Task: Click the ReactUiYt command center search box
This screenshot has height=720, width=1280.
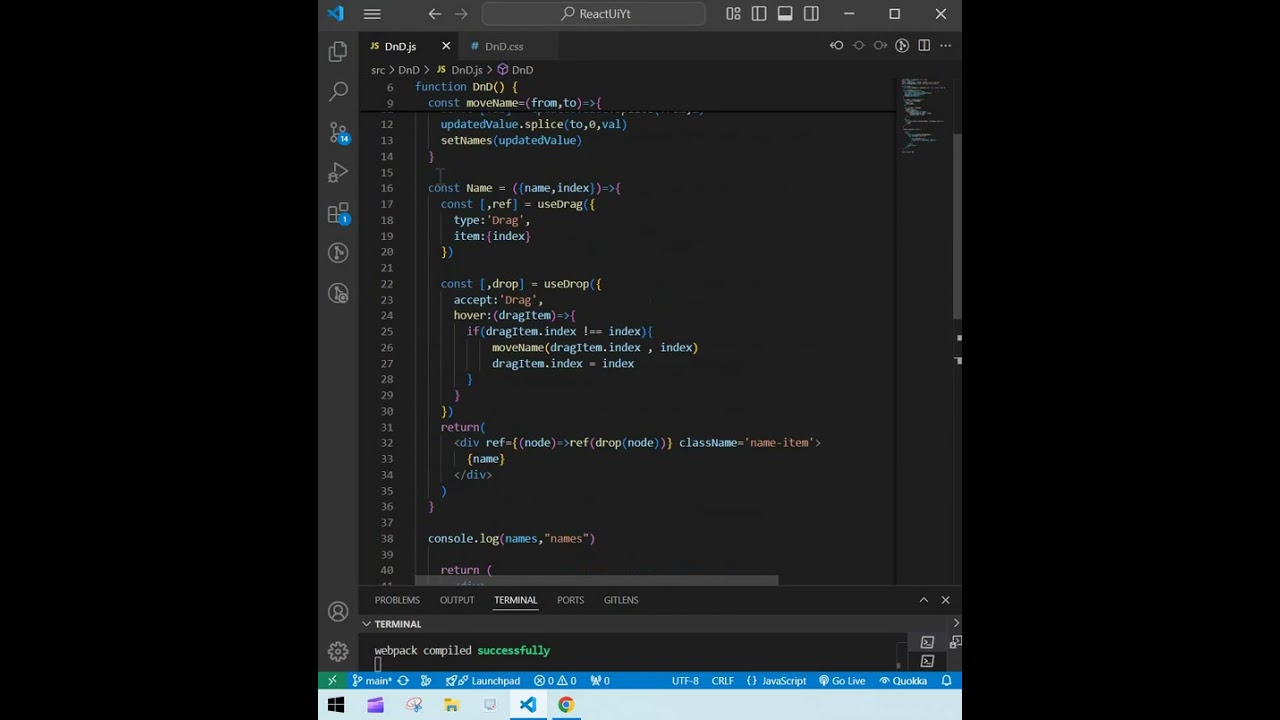Action: [594, 14]
